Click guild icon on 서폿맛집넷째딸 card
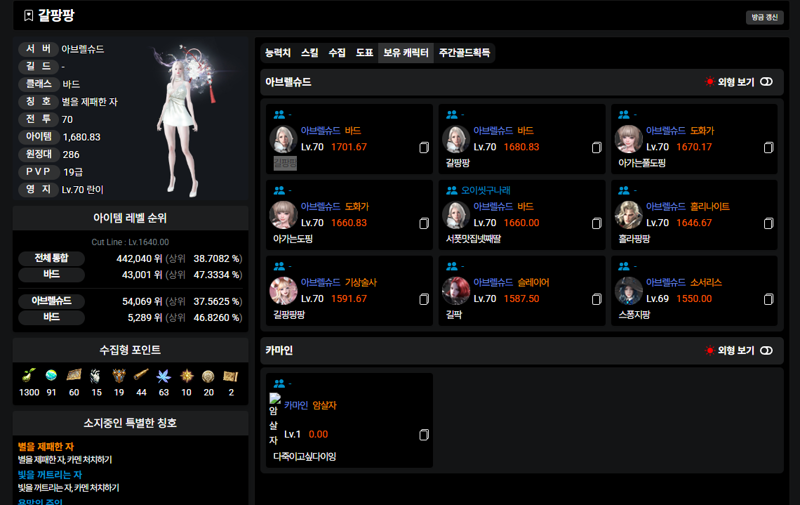The height and width of the screenshot is (505, 800). coord(452,190)
